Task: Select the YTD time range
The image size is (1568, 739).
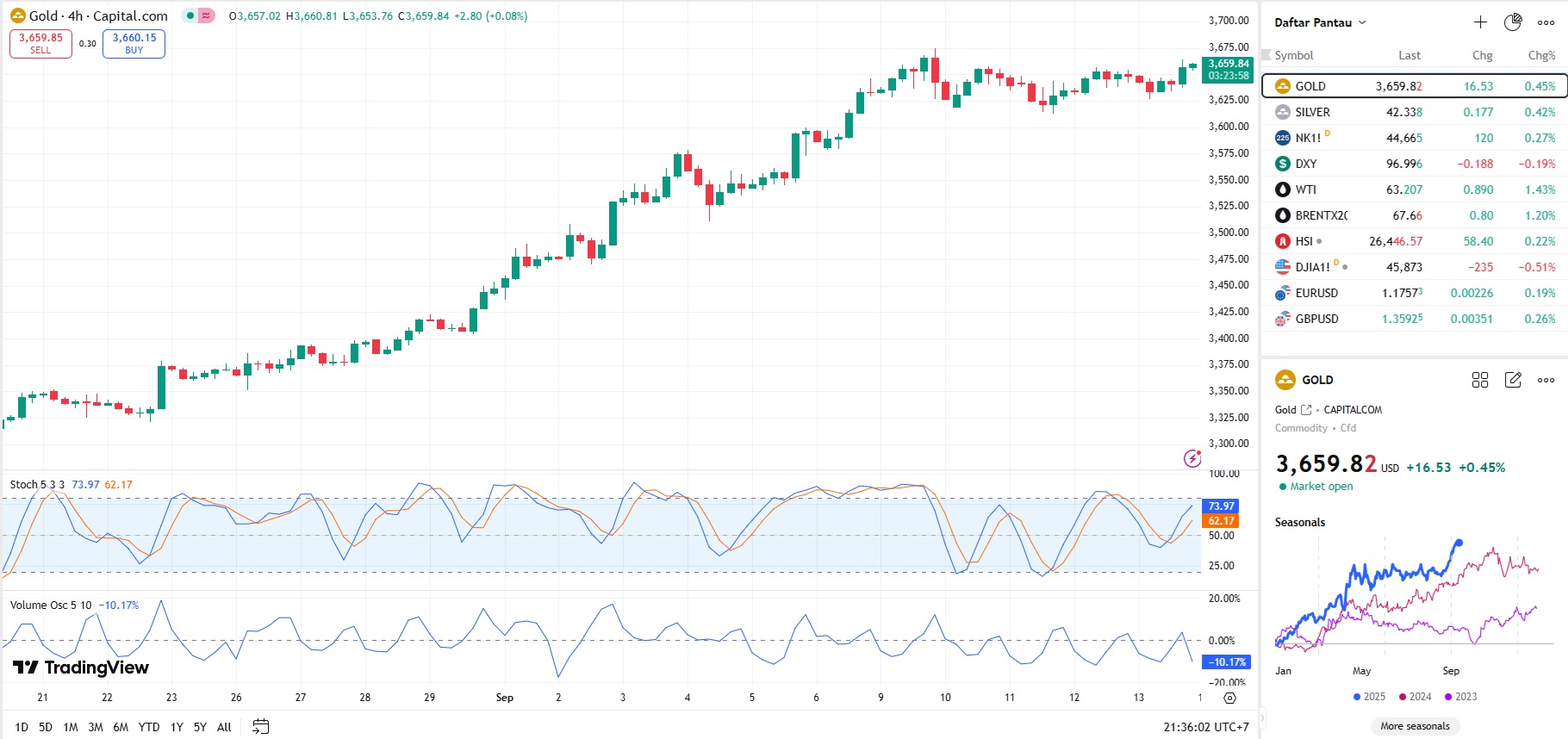Action: 149,727
